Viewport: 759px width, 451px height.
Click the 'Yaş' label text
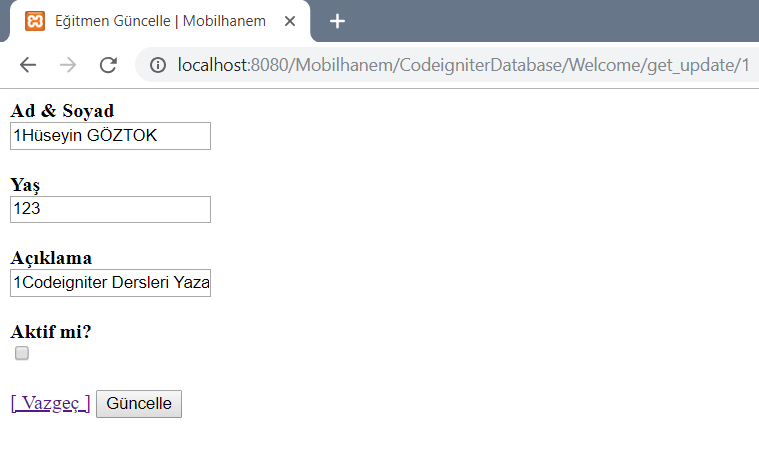[25, 184]
